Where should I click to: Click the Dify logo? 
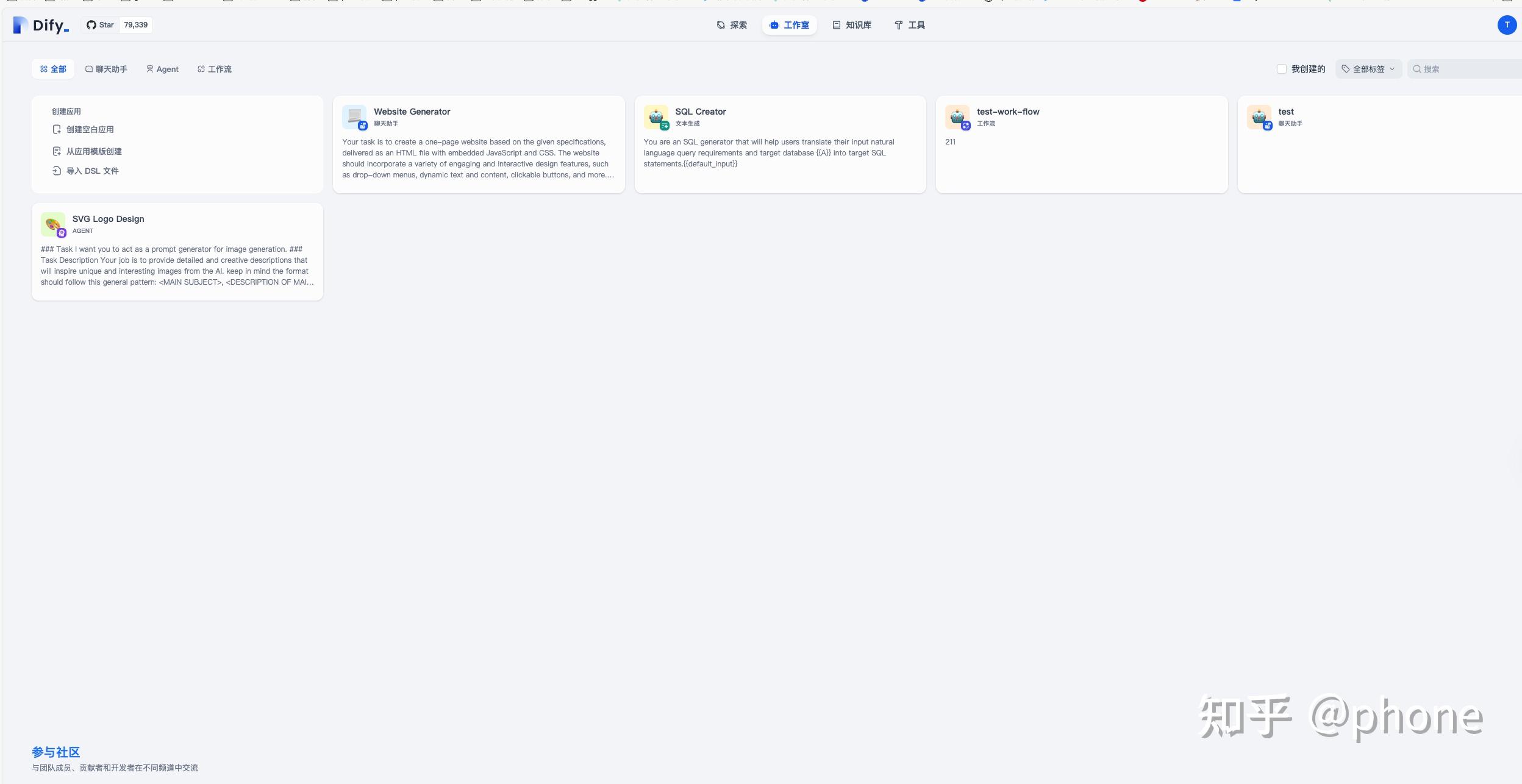(x=41, y=25)
